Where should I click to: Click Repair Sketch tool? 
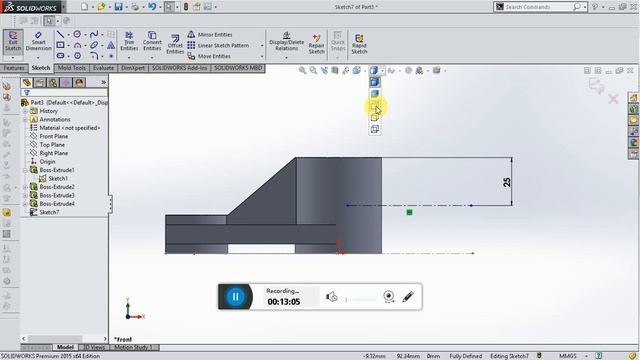316,44
